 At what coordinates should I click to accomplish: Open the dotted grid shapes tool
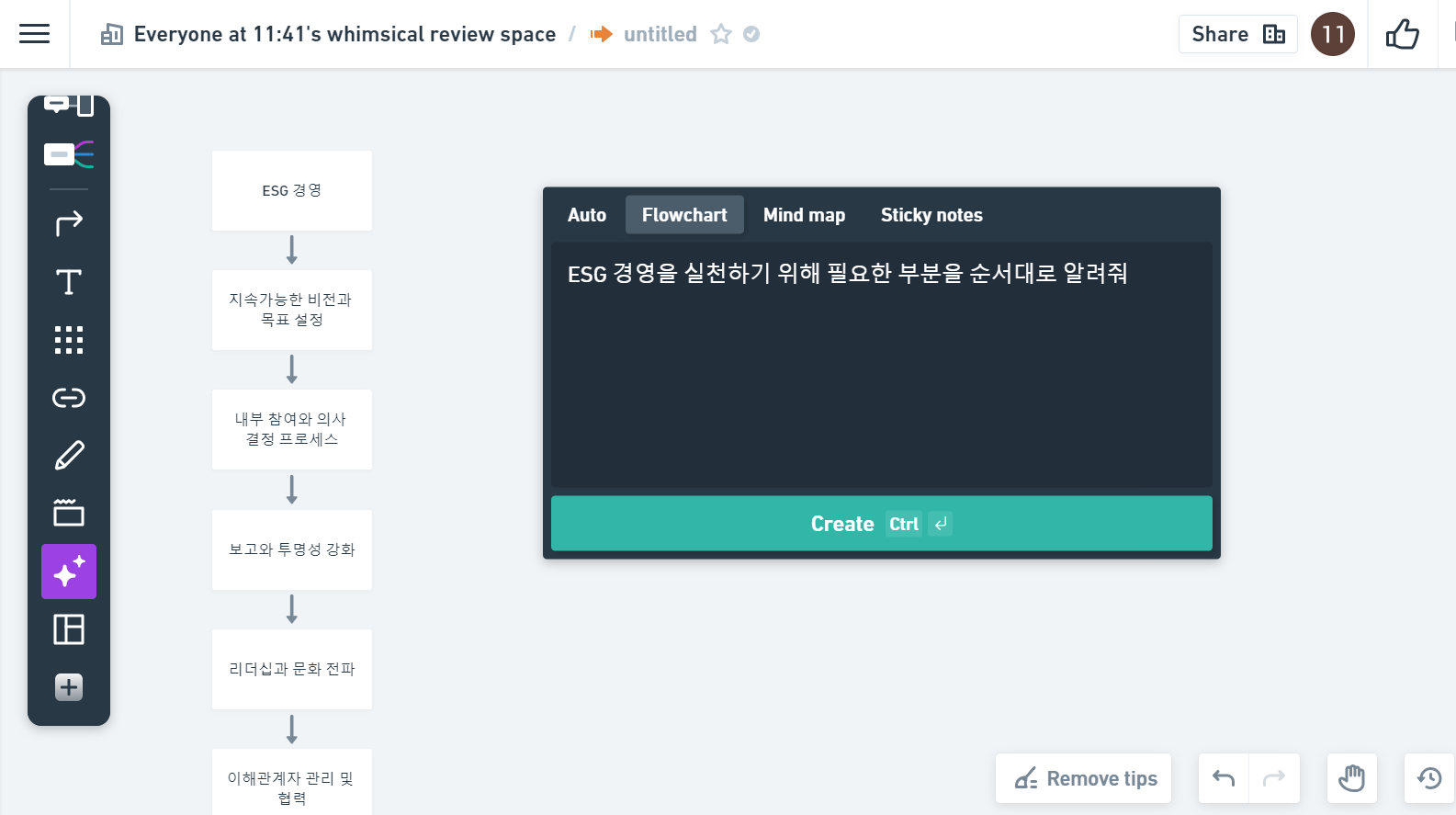(69, 340)
